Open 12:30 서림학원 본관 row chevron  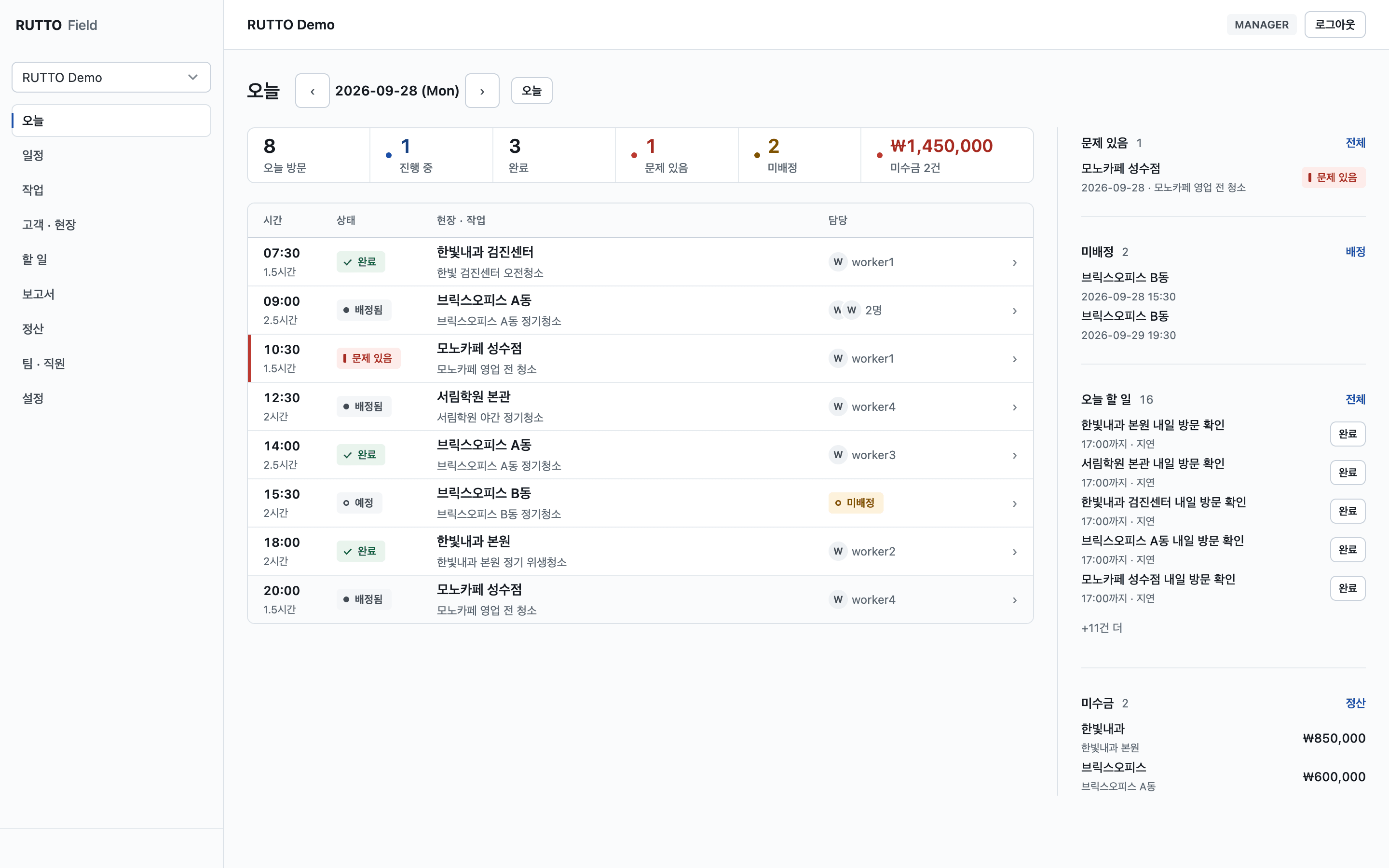point(1014,407)
